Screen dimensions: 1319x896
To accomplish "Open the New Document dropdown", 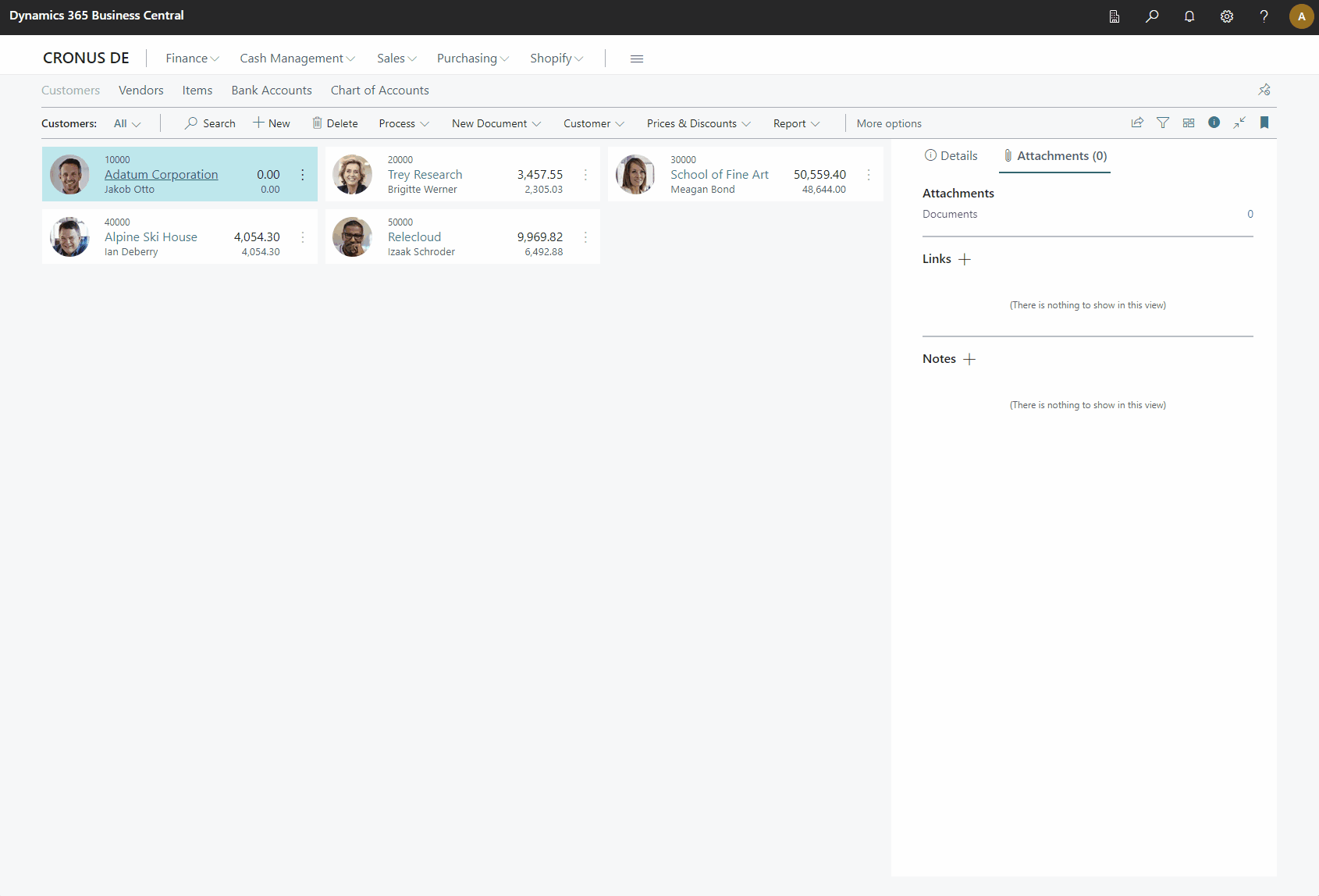I will click(x=496, y=123).
